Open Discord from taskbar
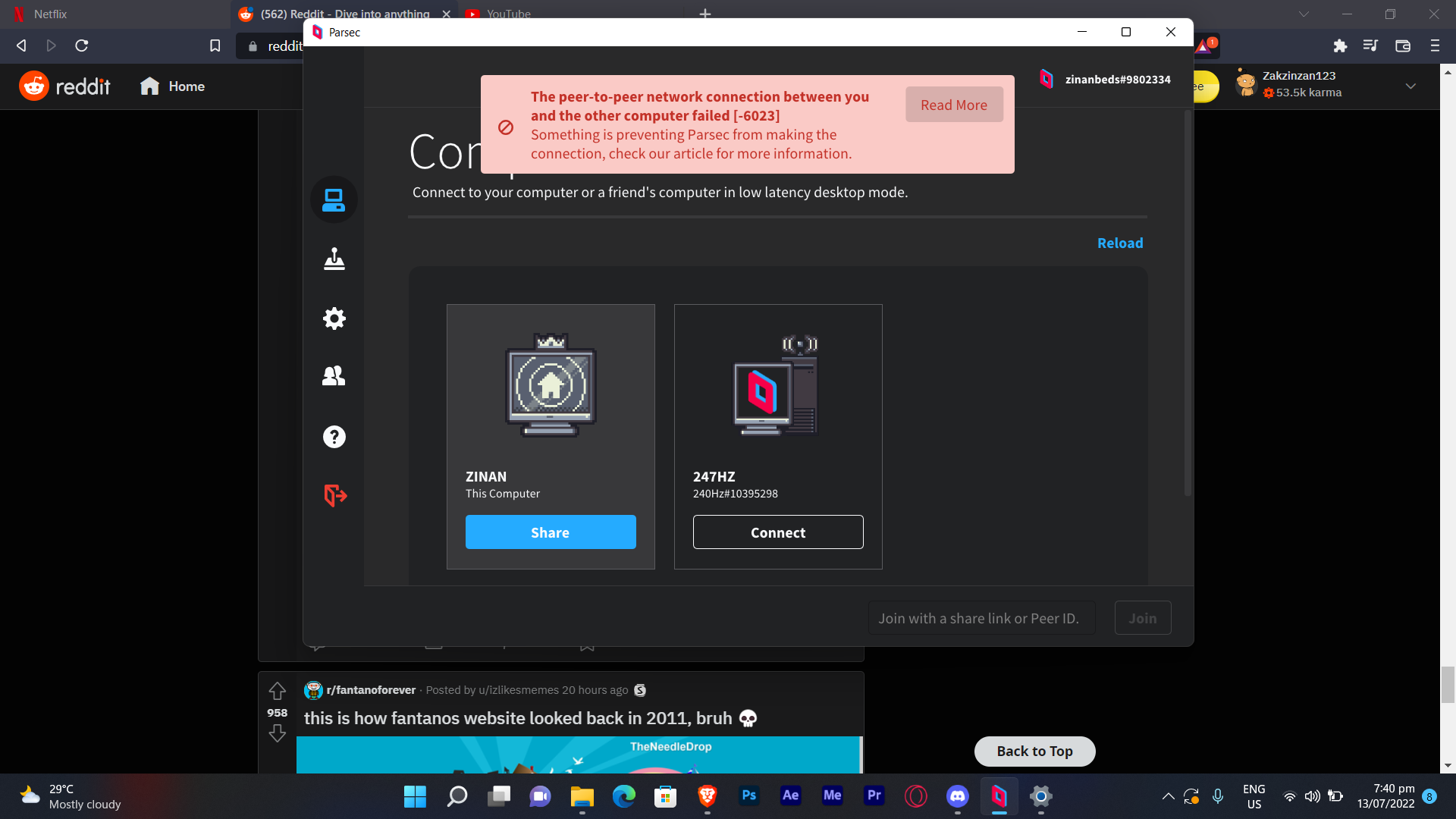This screenshot has height=819, width=1456. [957, 796]
